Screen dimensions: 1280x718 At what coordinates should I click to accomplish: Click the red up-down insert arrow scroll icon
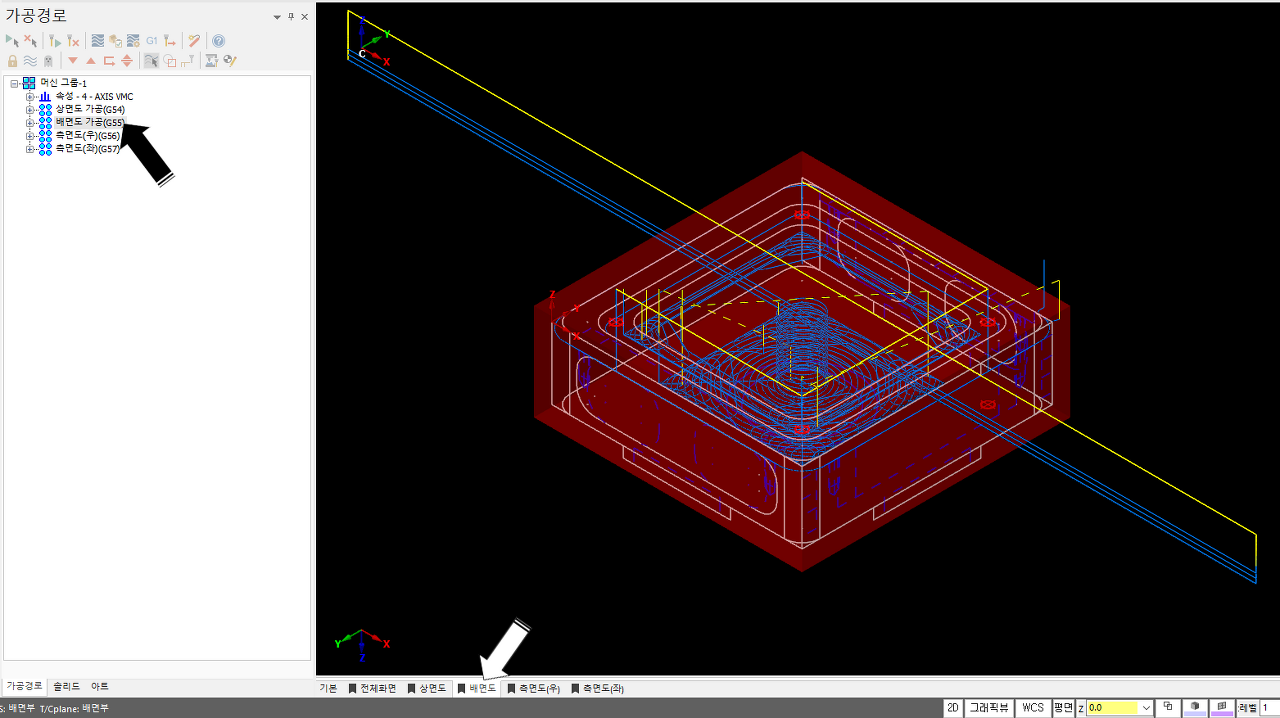[x=127, y=61]
